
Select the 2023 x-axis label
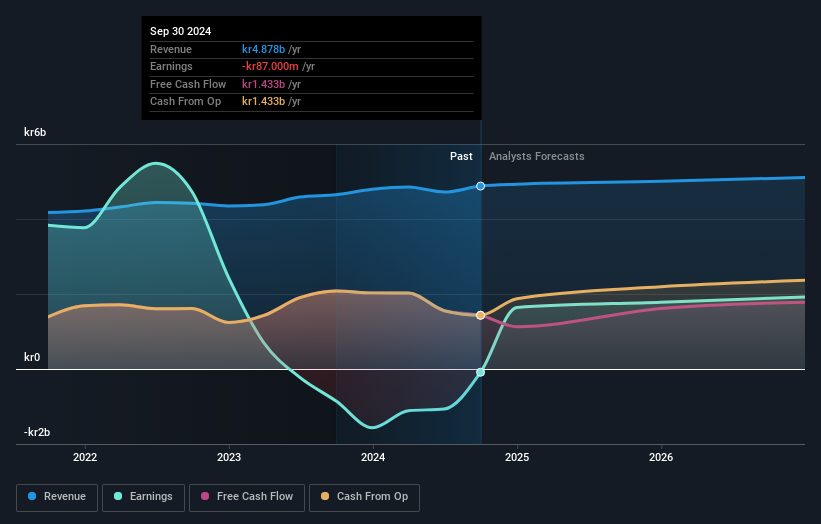pos(229,457)
